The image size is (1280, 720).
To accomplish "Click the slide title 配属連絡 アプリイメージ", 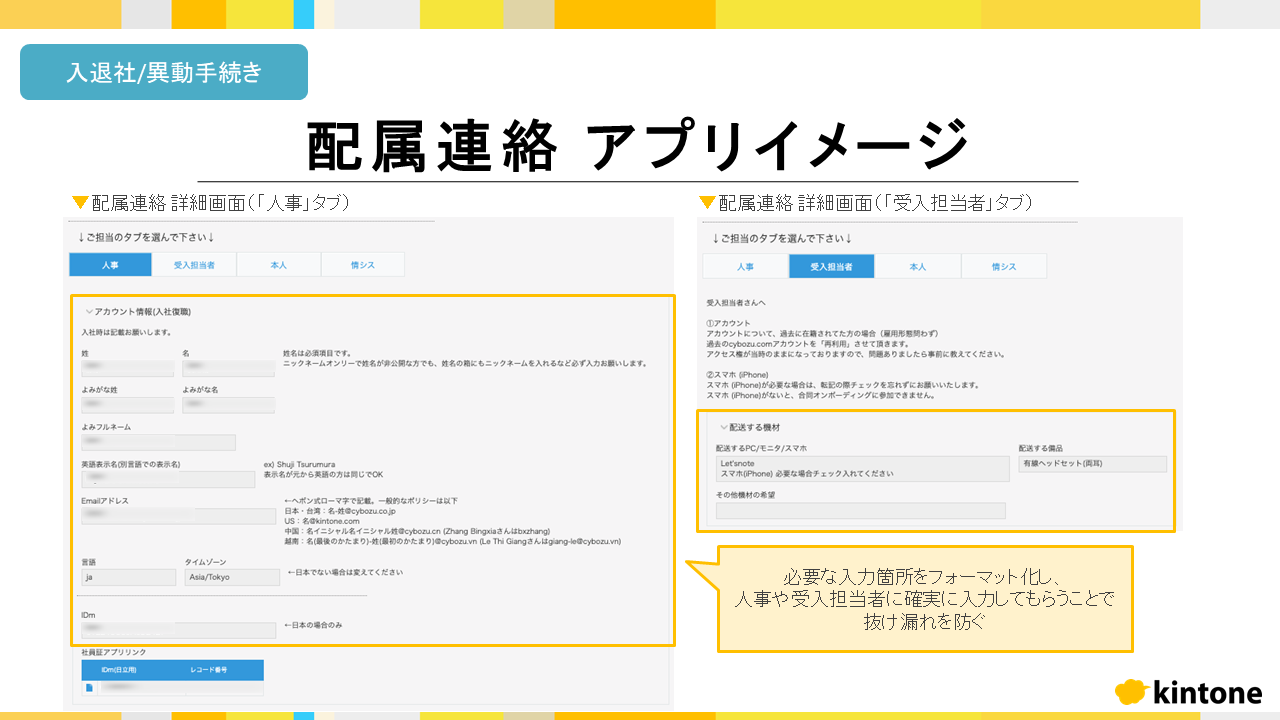I will coord(638,146).
